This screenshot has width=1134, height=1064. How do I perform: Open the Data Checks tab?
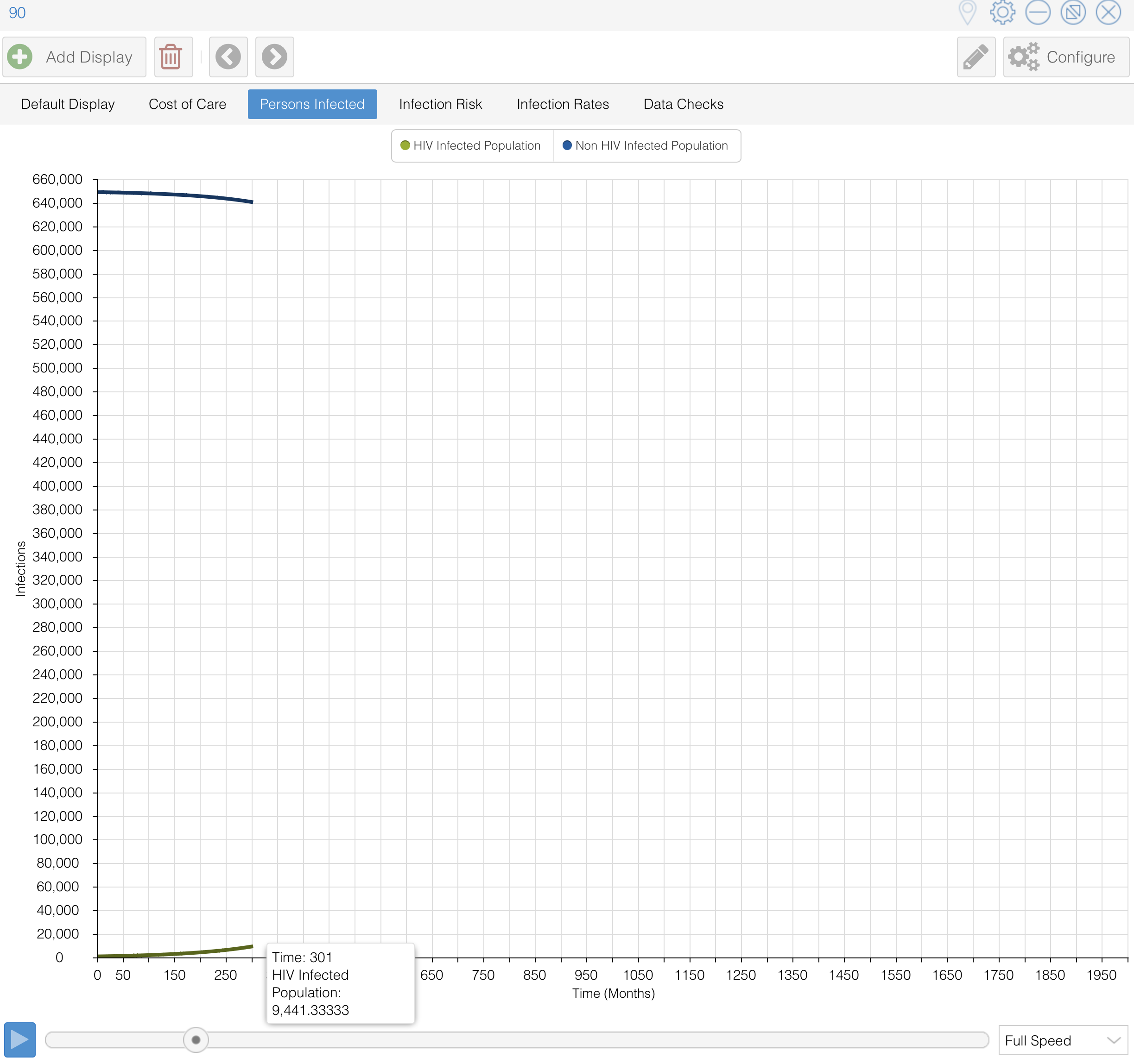pyautogui.click(x=684, y=104)
